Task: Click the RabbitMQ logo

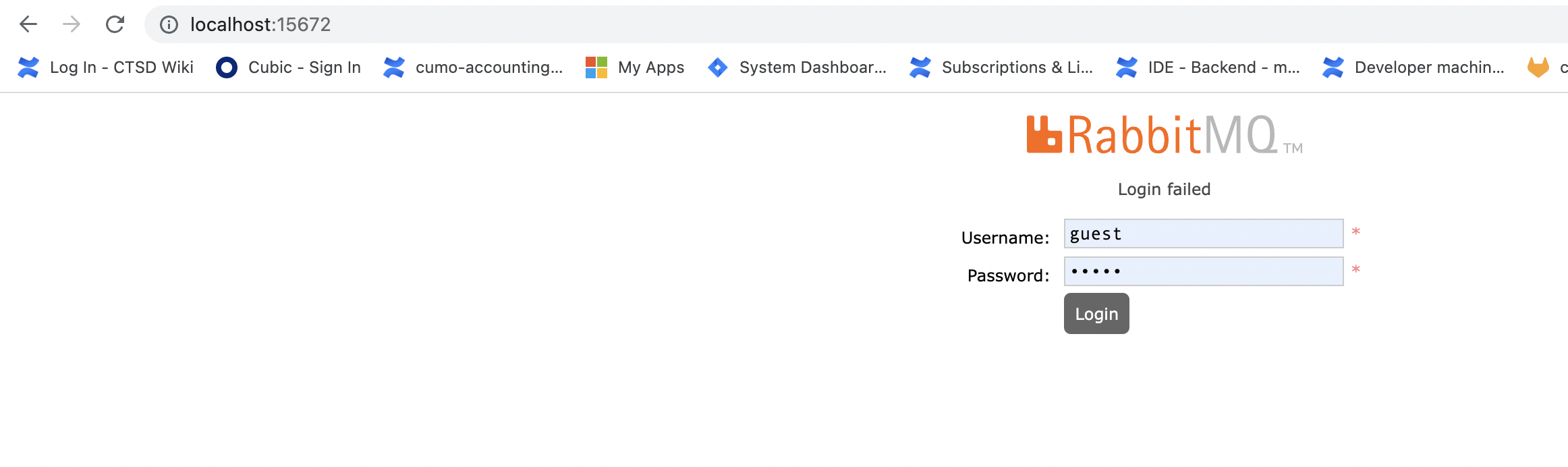Action: (x=1165, y=135)
